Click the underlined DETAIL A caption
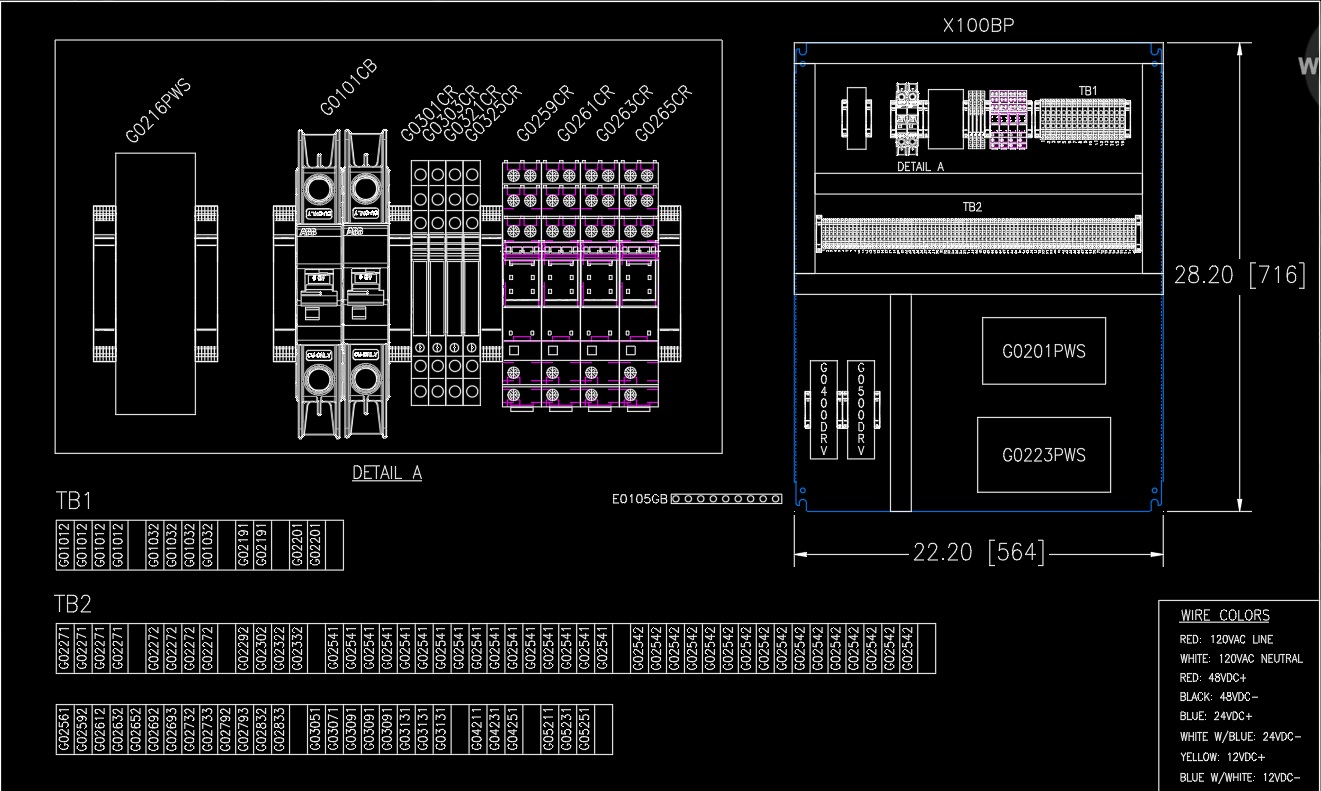The width and height of the screenshot is (1321, 791). click(387, 473)
